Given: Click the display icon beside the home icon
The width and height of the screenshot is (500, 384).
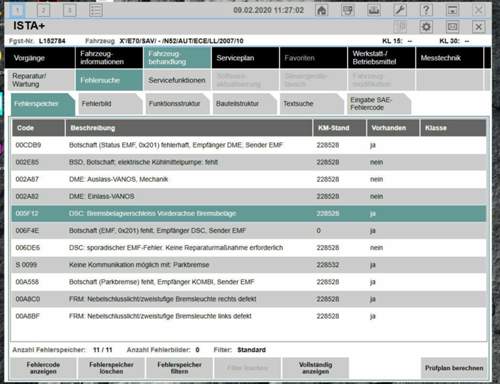Looking at the screenshot, I should click(x=348, y=10).
